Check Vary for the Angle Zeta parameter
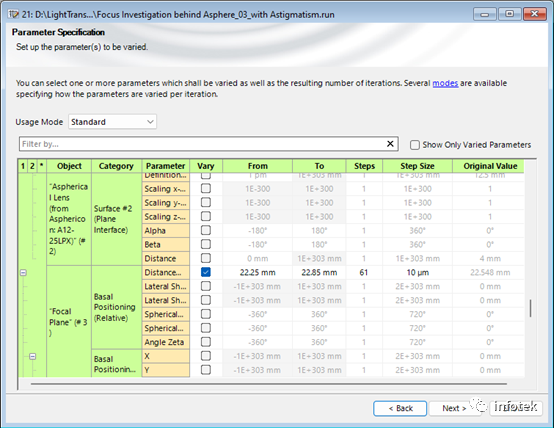 pyautogui.click(x=206, y=342)
